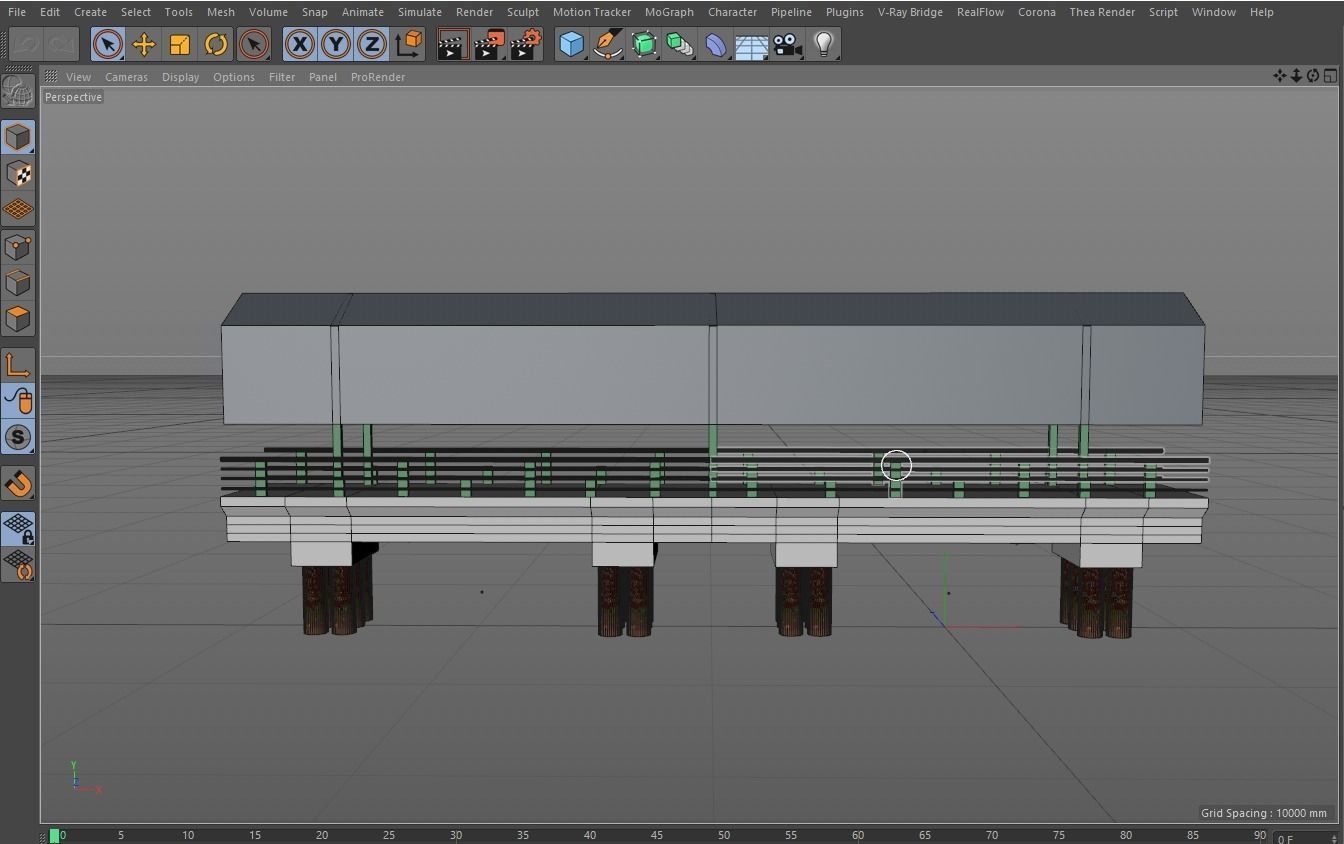
Task: Toggle Tweak mode mouse icon
Action: pyautogui.click(x=18, y=401)
